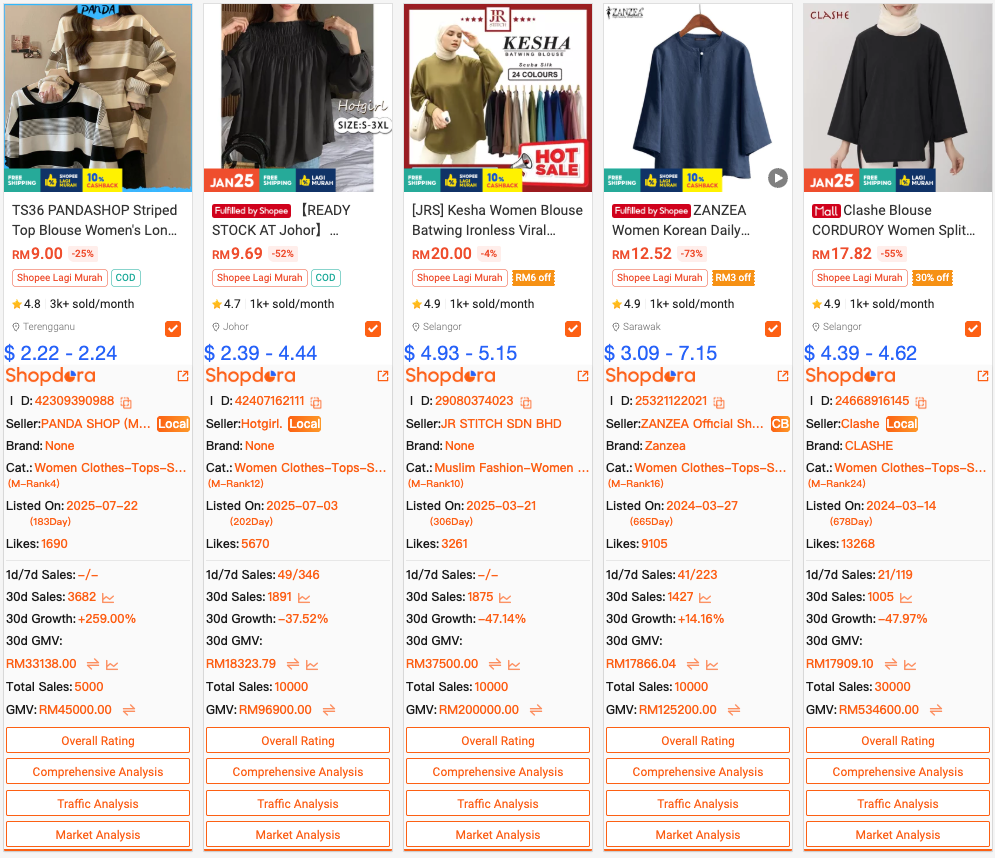Open Traffic Analysis for Hotgirl product
This screenshot has height=858, width=995.
(x=298, y=803)
